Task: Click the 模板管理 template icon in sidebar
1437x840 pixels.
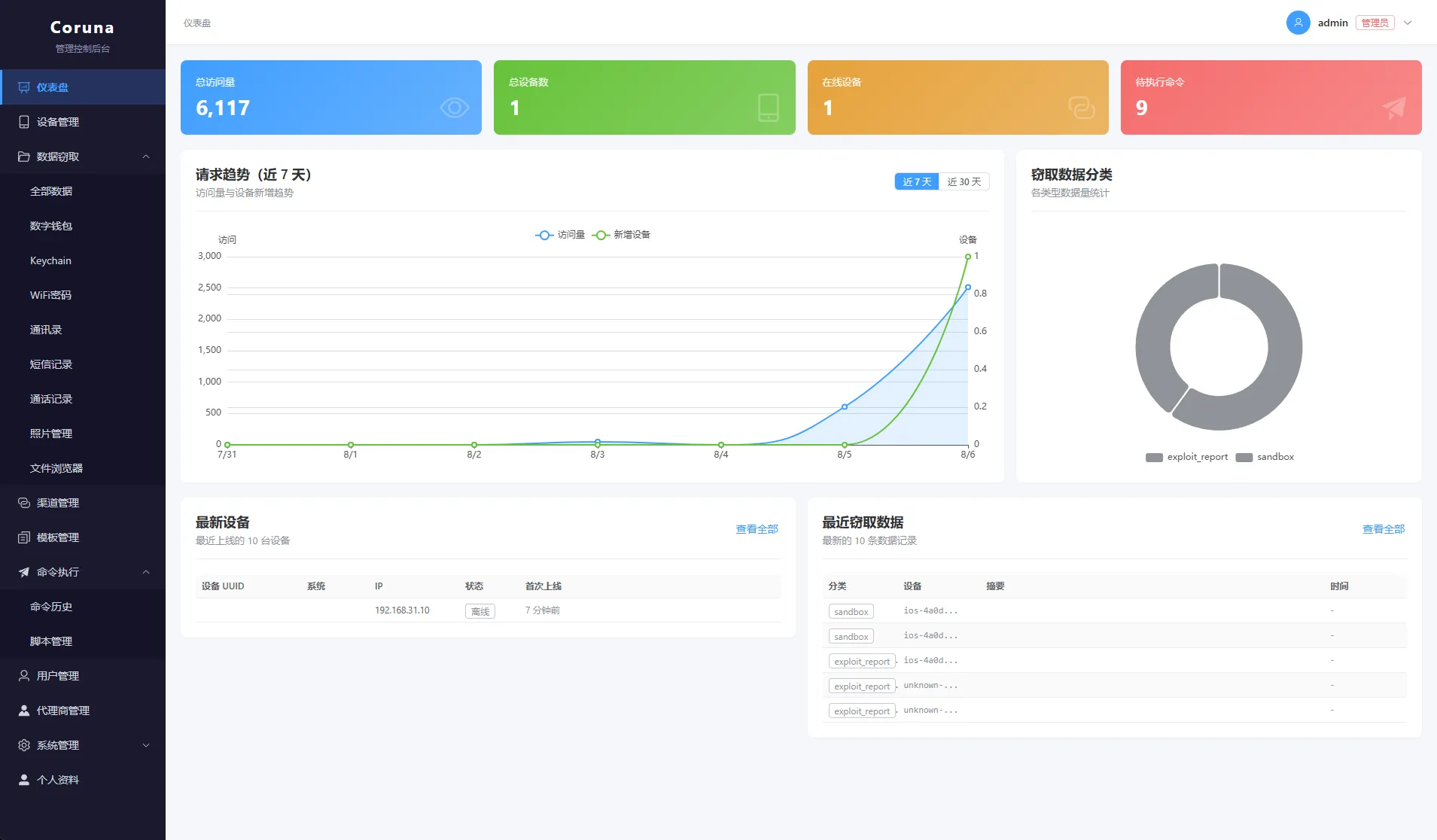Action: pyautogui.click(x=24, y=537)
